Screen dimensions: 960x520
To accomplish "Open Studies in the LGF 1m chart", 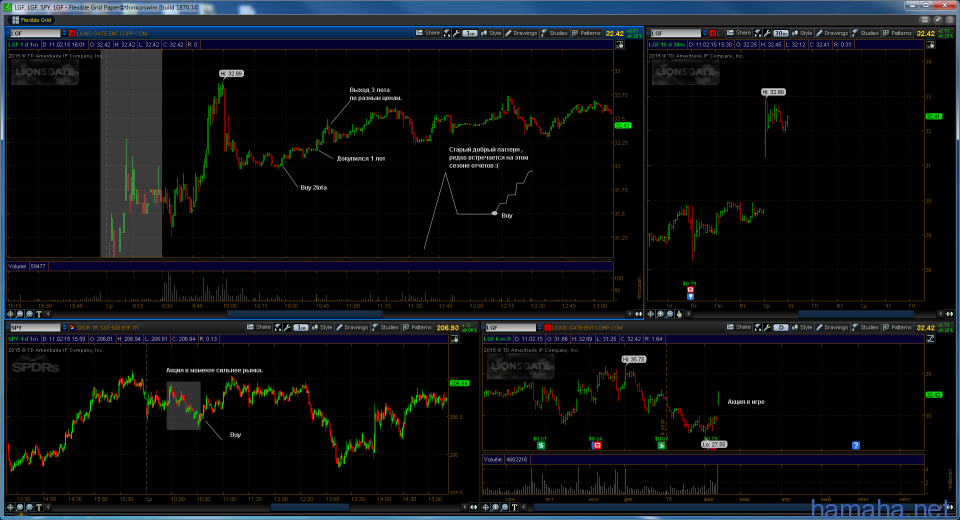I will click(x=554, y=33).
